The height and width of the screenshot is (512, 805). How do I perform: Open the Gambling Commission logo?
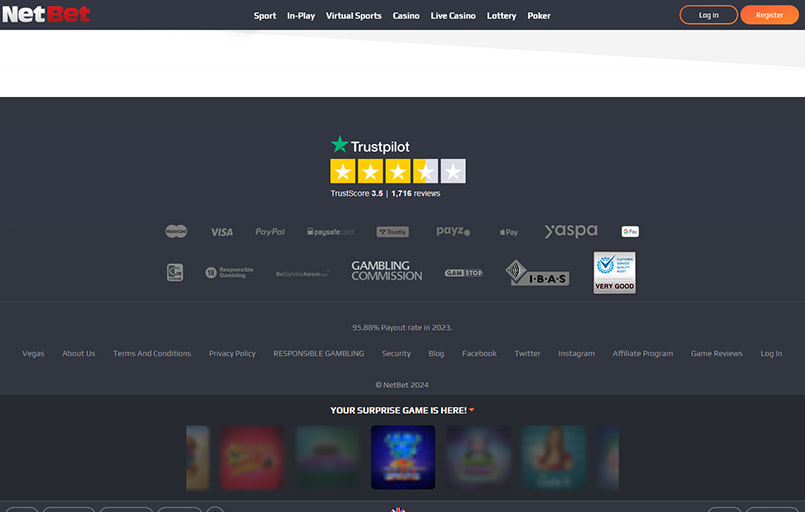coord(387,271)
